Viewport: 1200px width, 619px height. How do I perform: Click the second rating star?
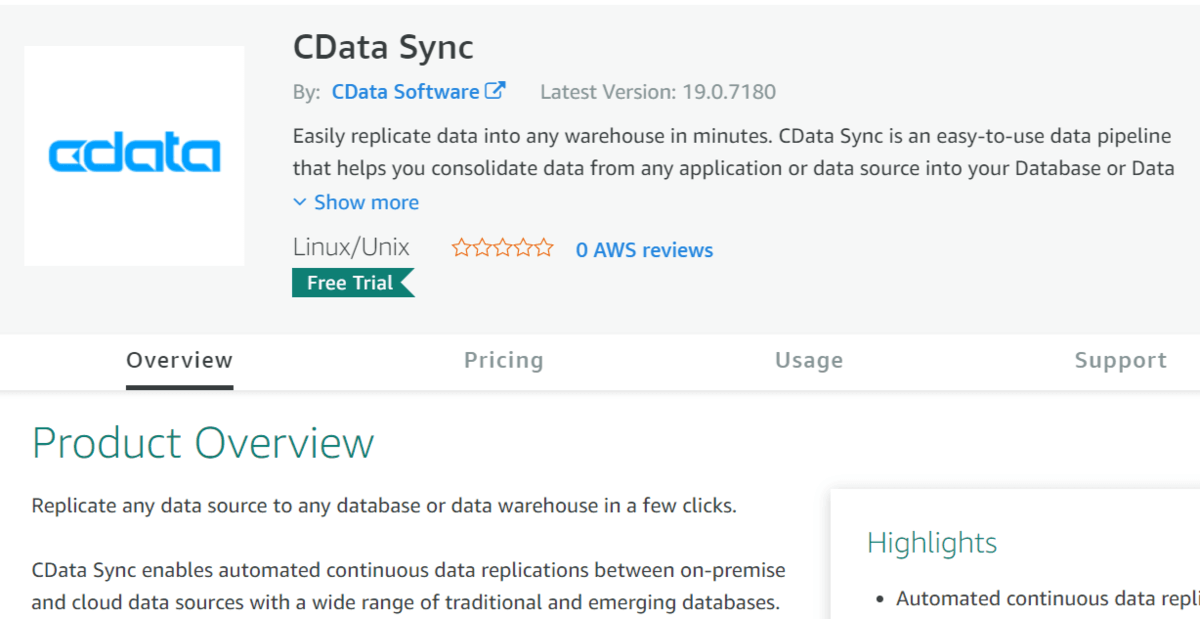point(481,249)
